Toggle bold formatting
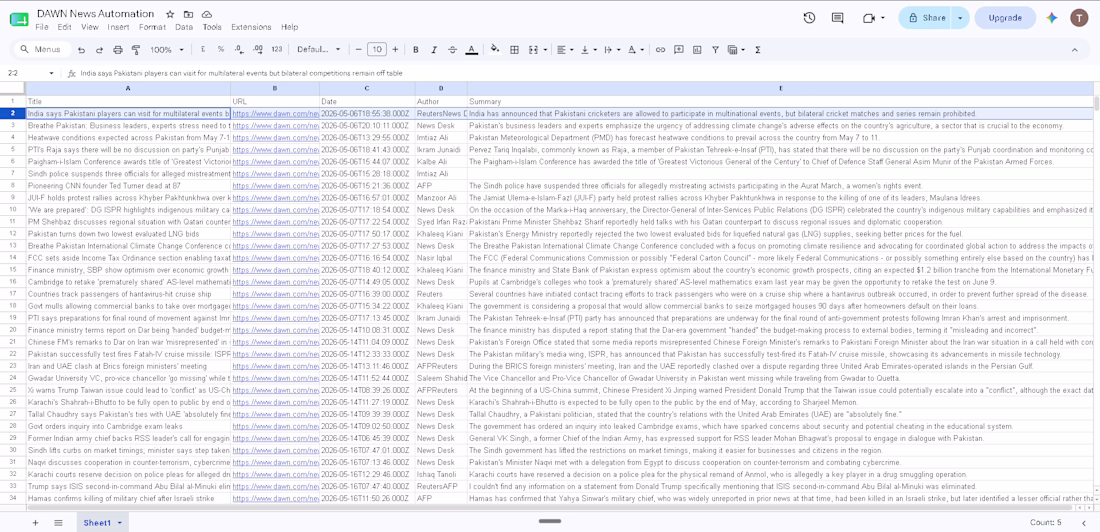This screenshot has width=1100, height=532. (416, 50)
